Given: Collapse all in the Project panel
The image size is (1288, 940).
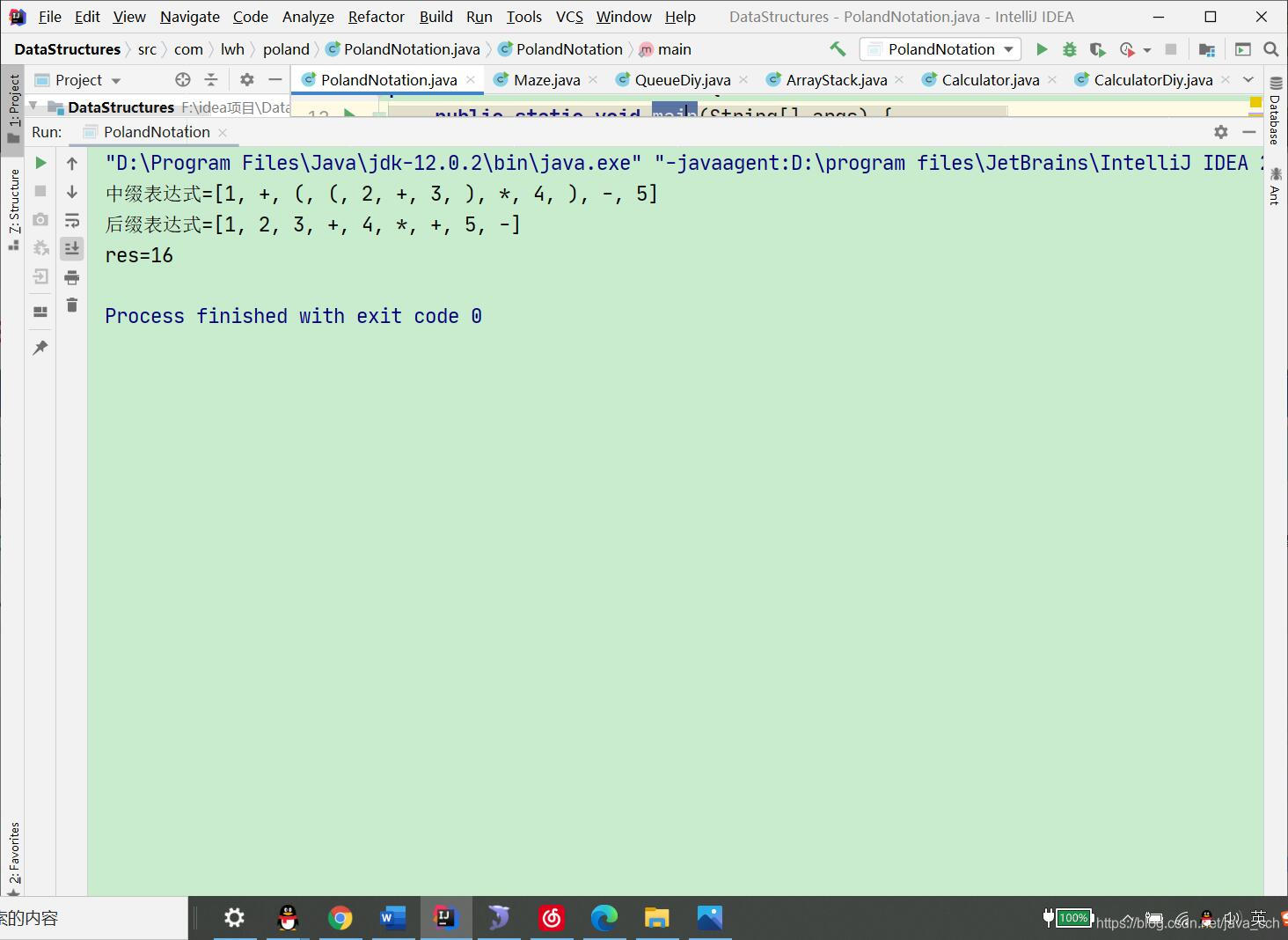Looking at the screenshot, I should pyautogui.click(x=211, y=80).
